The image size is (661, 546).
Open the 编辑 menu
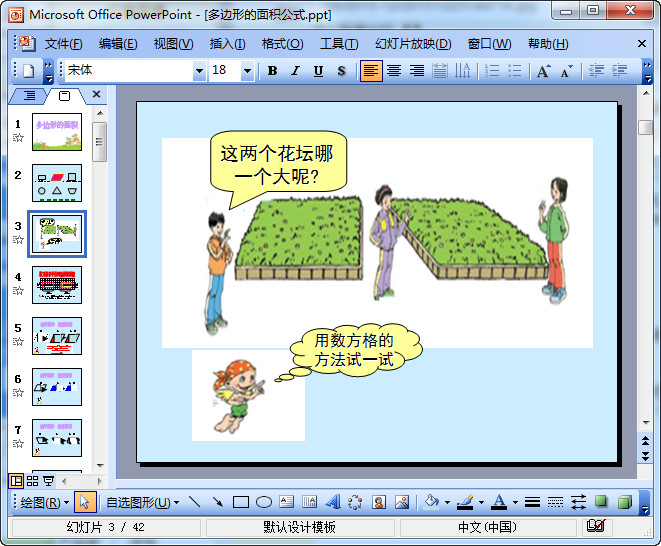point(118,44)
